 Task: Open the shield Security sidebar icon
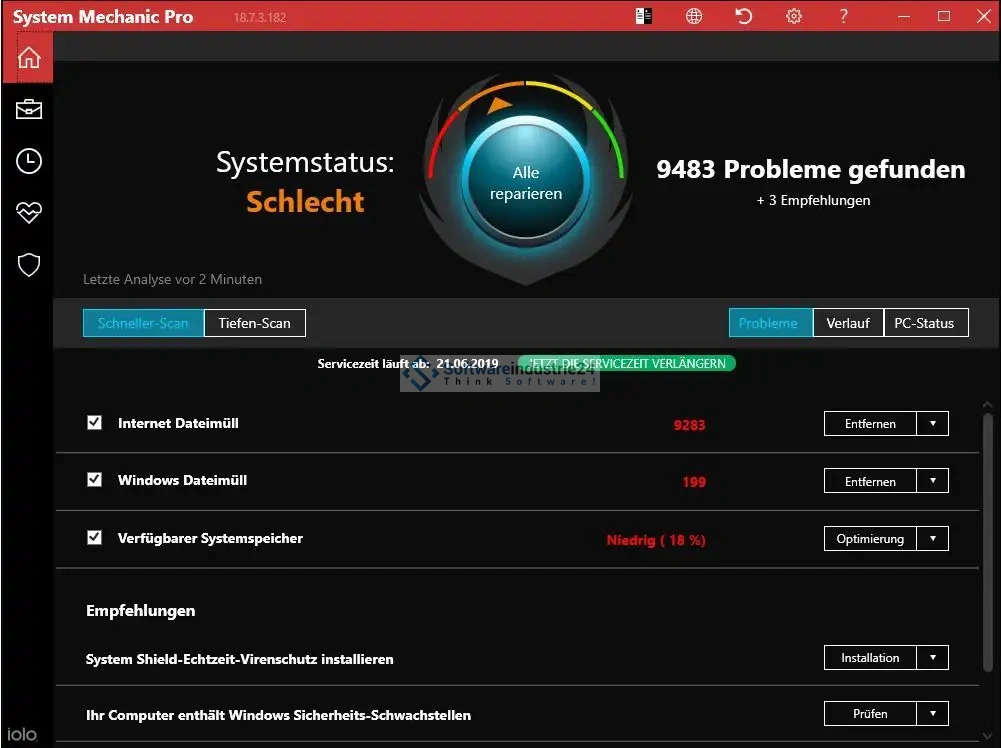pos(29,265)
